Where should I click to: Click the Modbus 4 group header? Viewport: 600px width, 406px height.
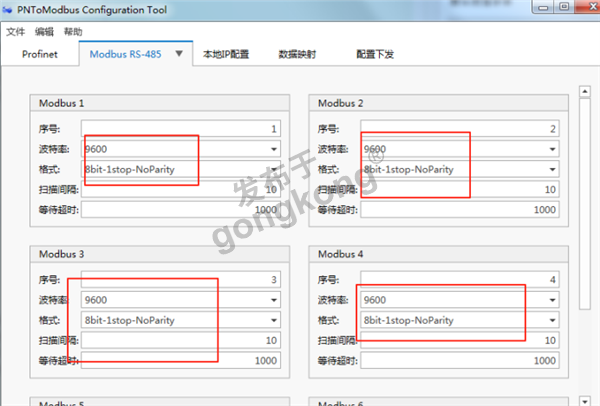click(439, 254)
